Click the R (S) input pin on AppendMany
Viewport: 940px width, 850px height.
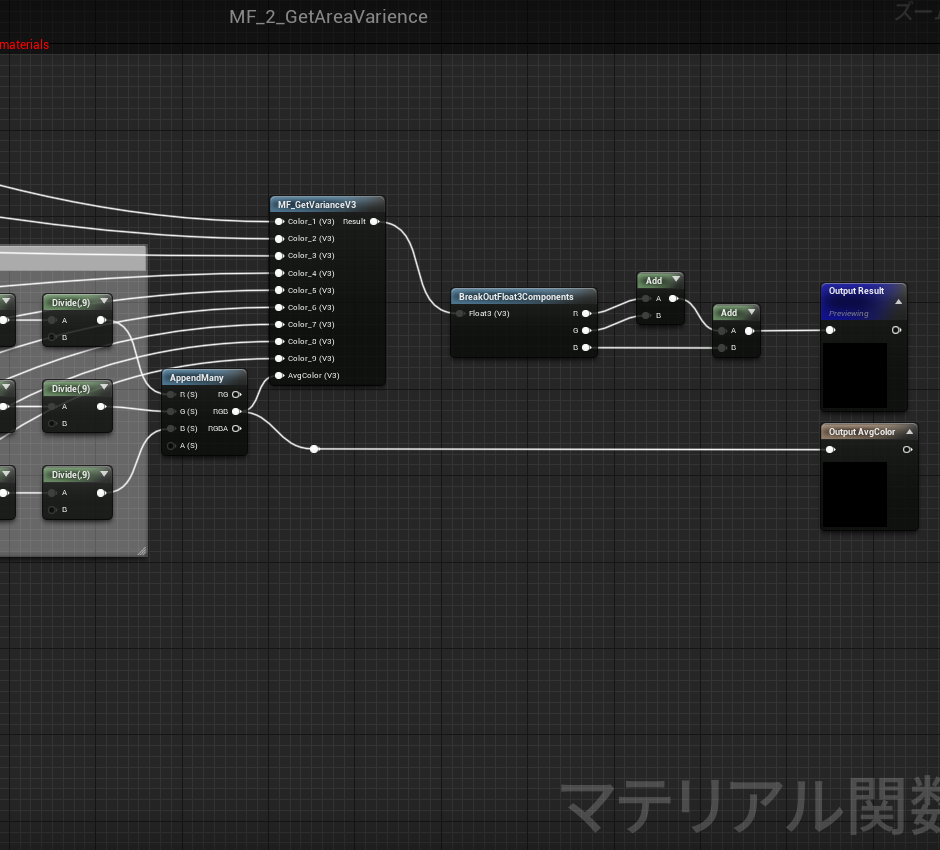[171, 394]
